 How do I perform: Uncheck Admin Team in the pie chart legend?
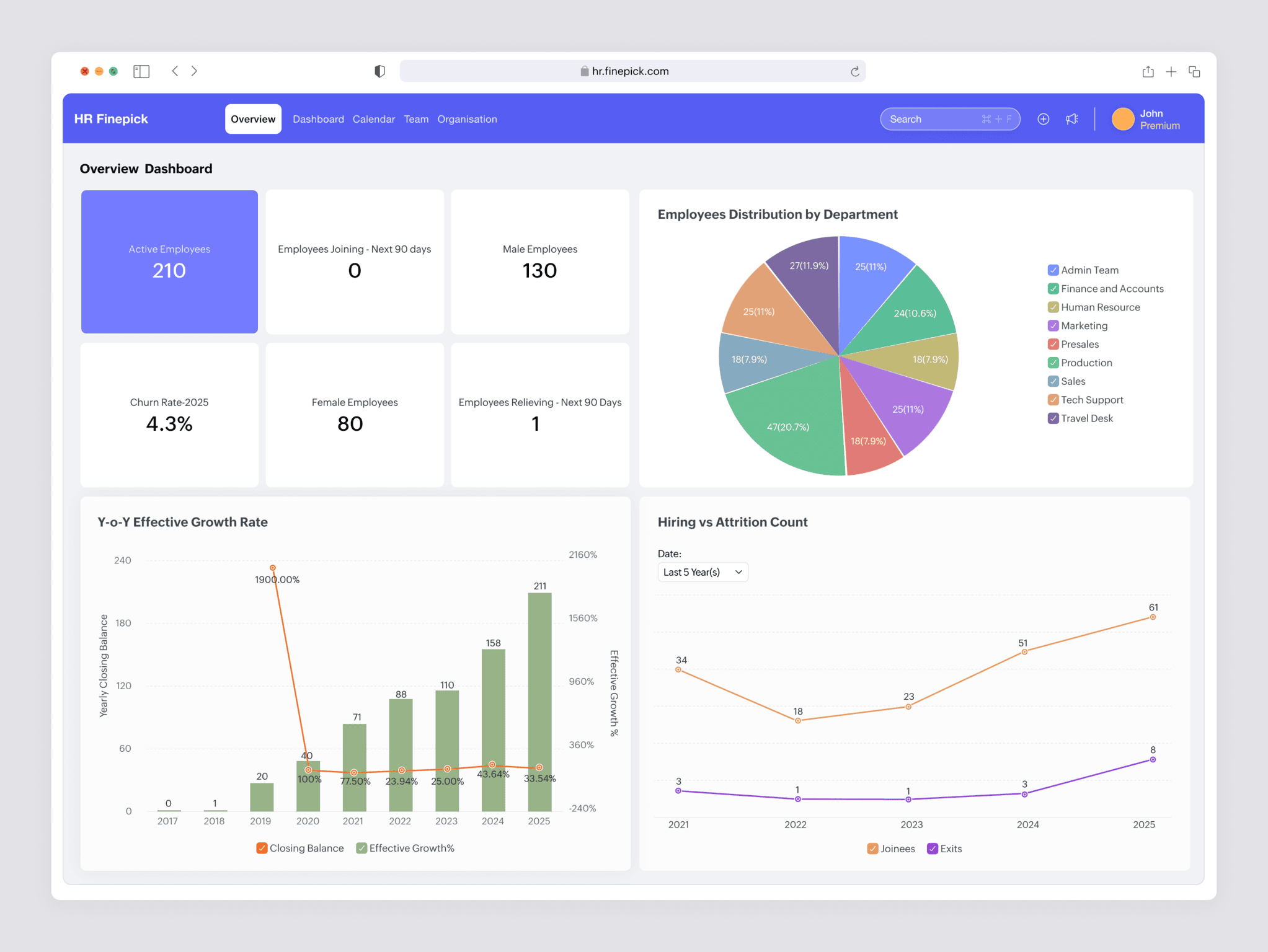1053,270
